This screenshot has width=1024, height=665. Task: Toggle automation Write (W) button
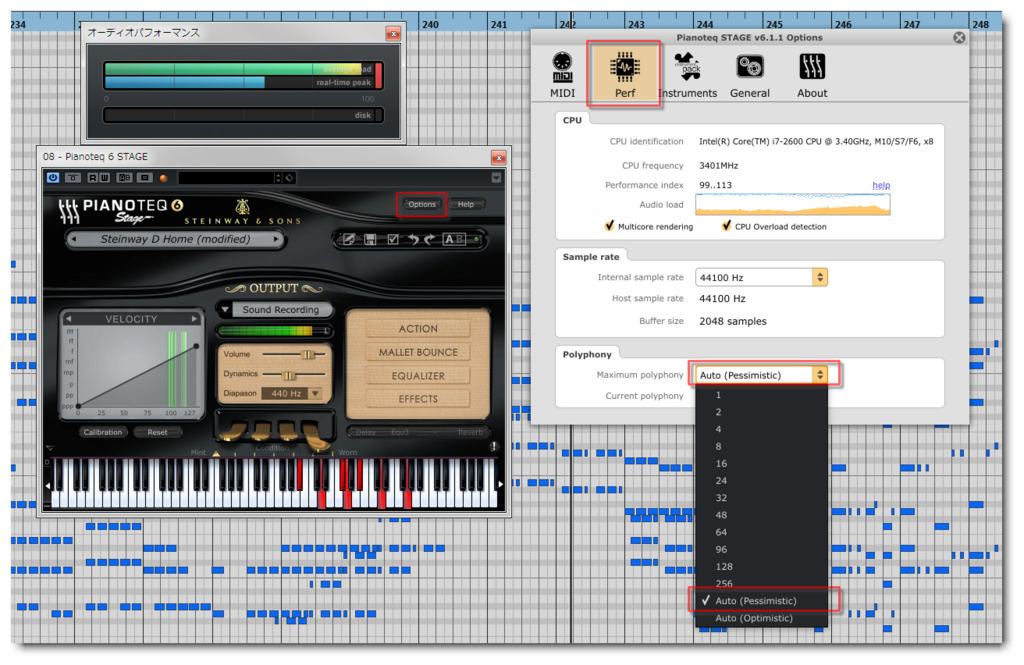104,178
